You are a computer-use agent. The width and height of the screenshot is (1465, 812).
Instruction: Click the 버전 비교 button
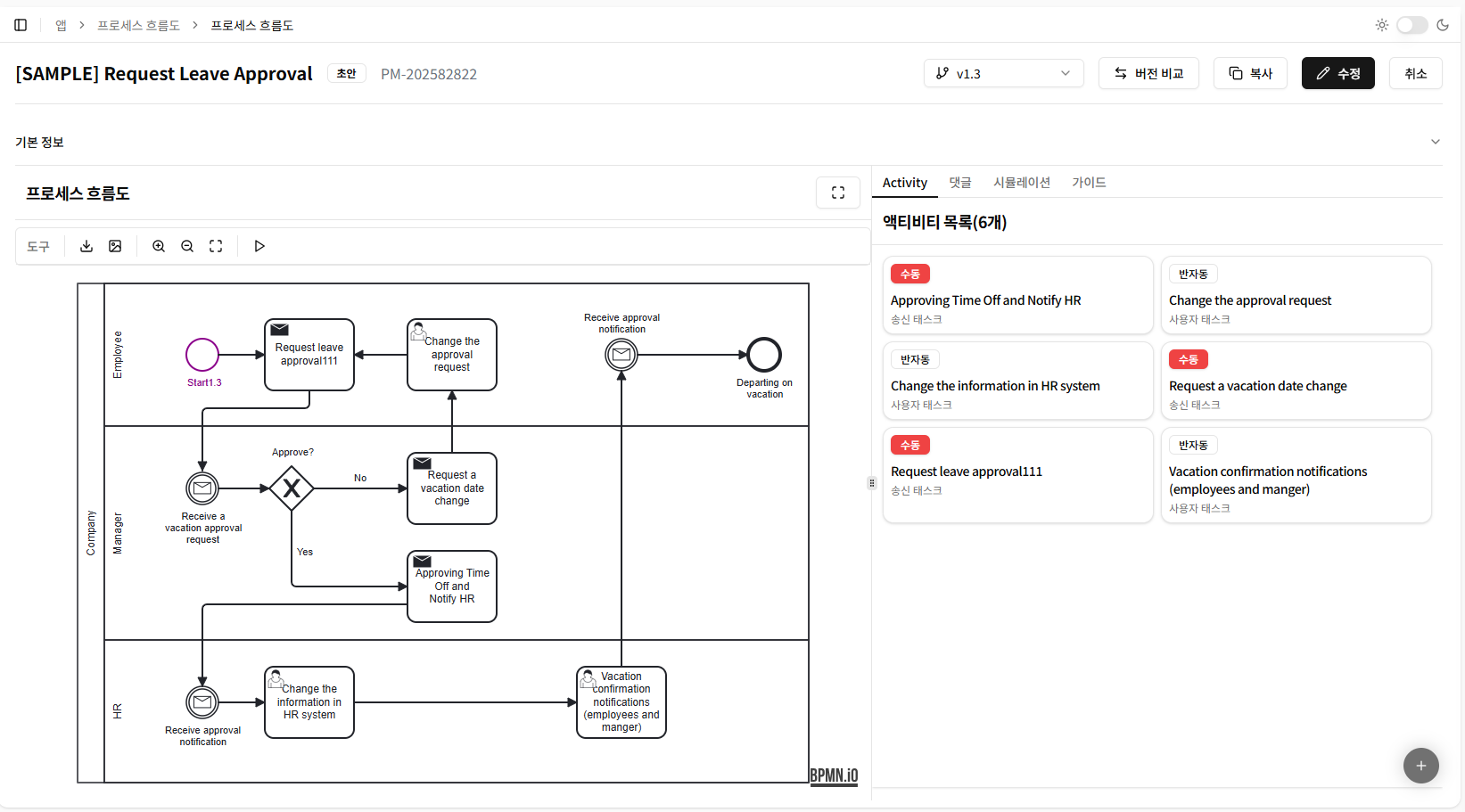[x=1148, y=73]
